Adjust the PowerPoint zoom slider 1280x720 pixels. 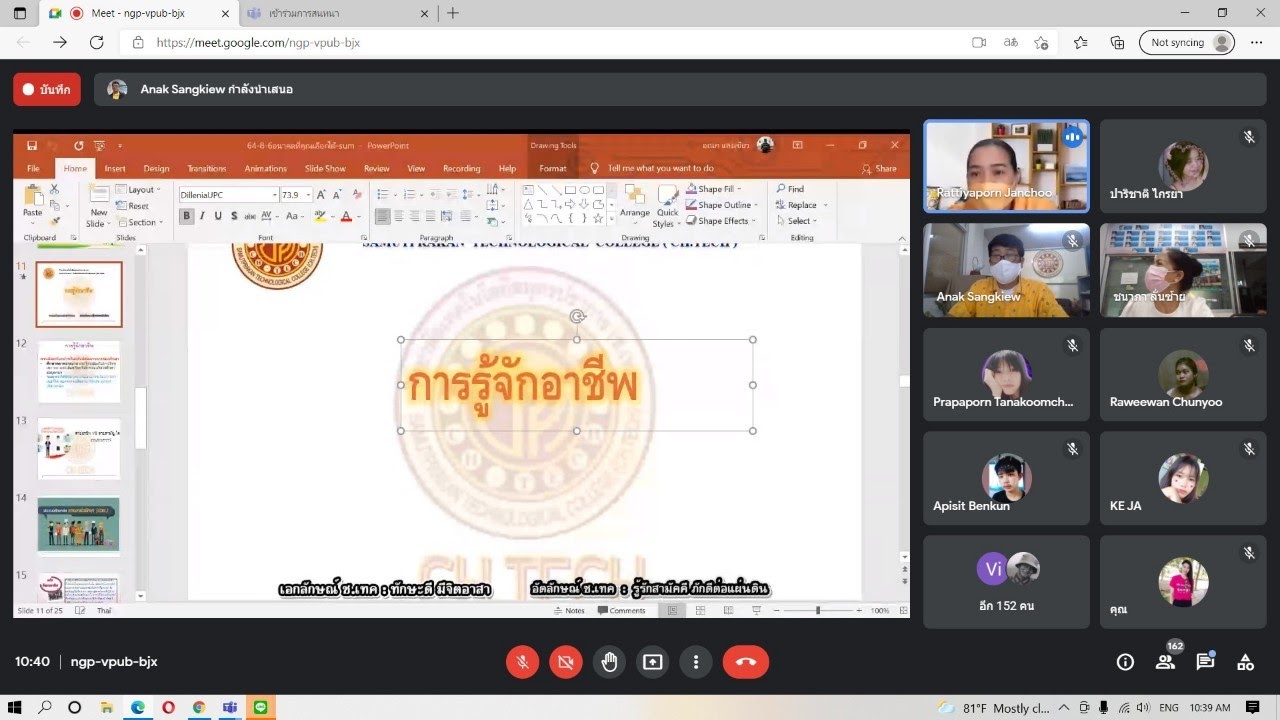pyautogui.click(x=818, y=610)
